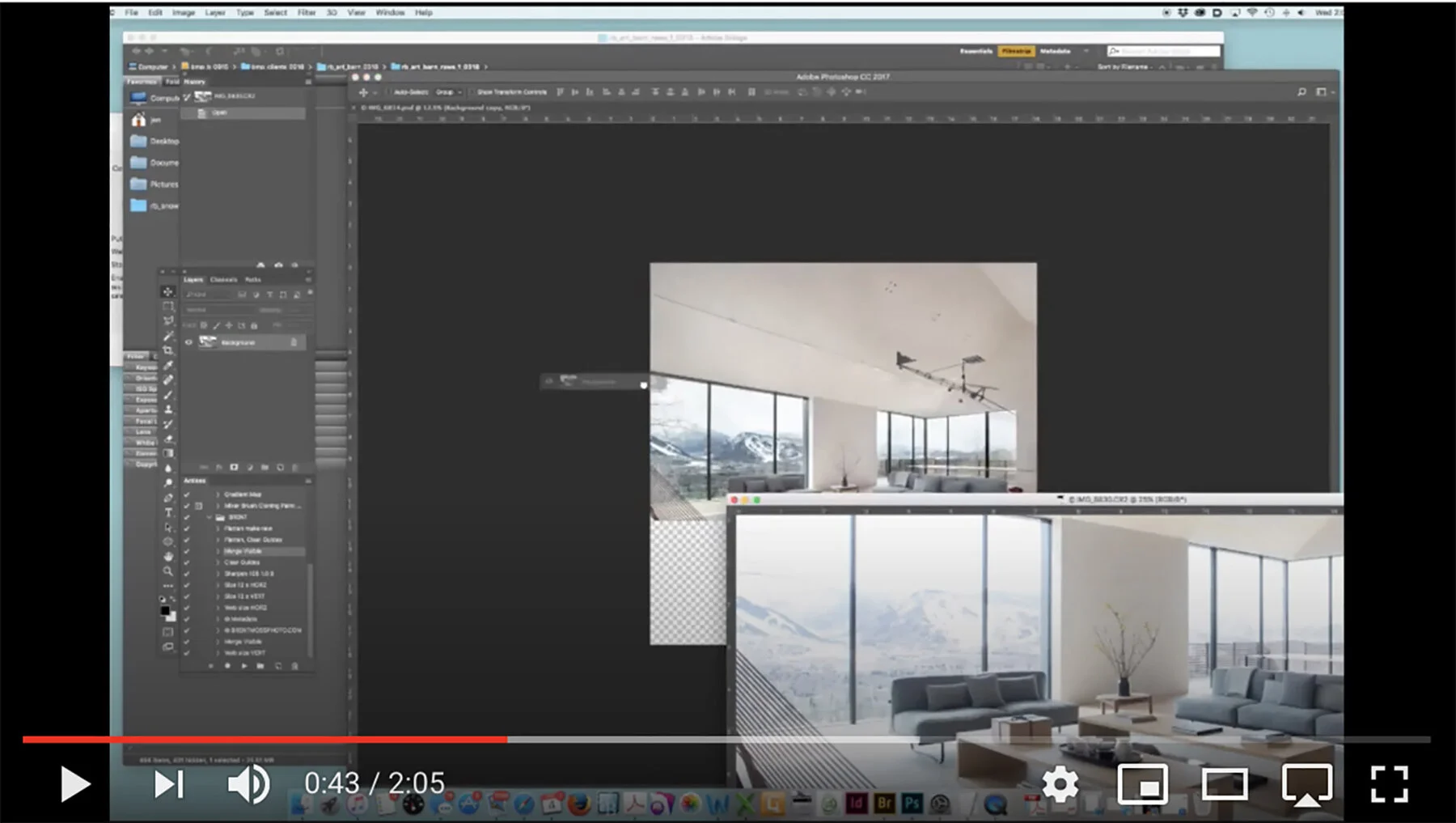This screenshot has width=1456, height=823.
Task: Click the Bridge search field
Action: 1163,51
